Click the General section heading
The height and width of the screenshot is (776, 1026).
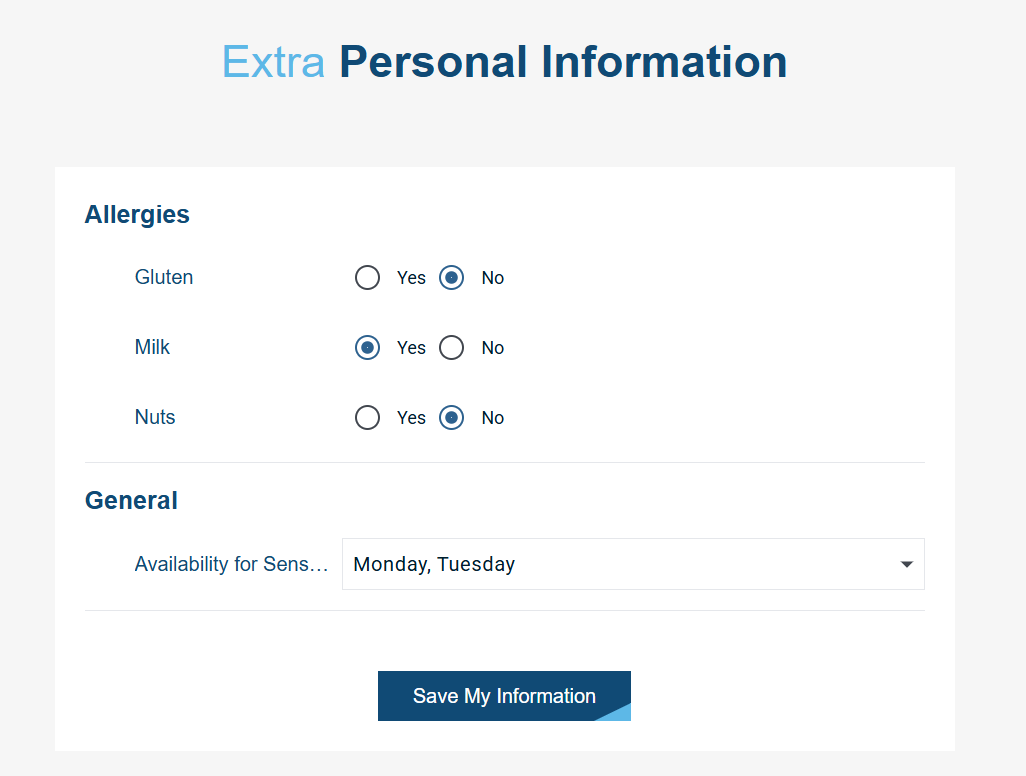click(x=131, y=500)
